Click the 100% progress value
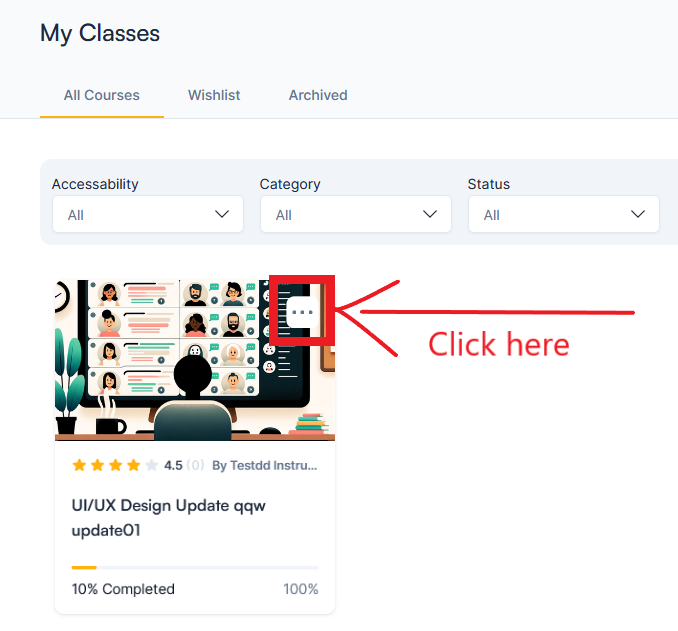 301,589
